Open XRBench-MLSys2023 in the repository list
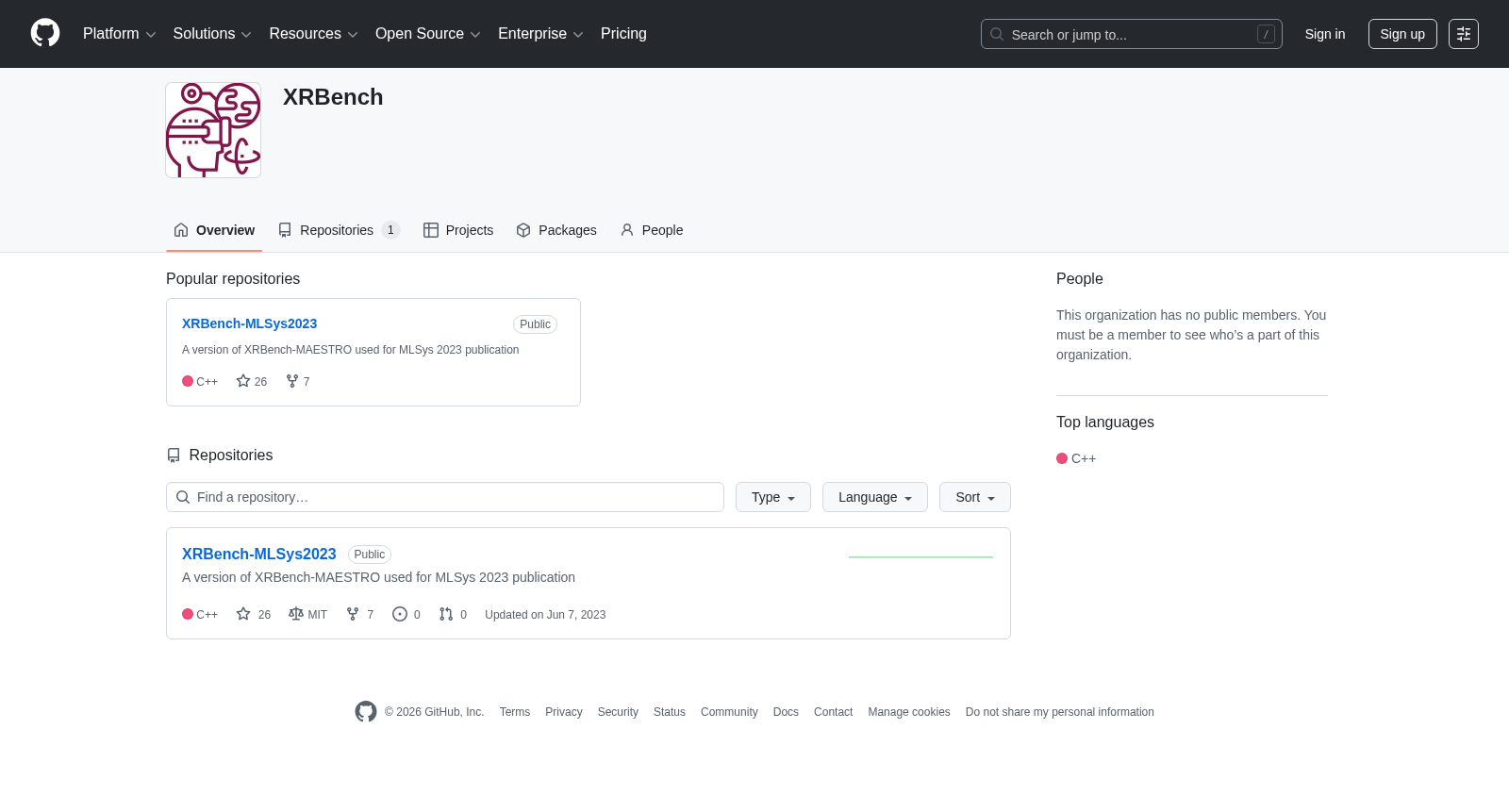 click(259, 555)
